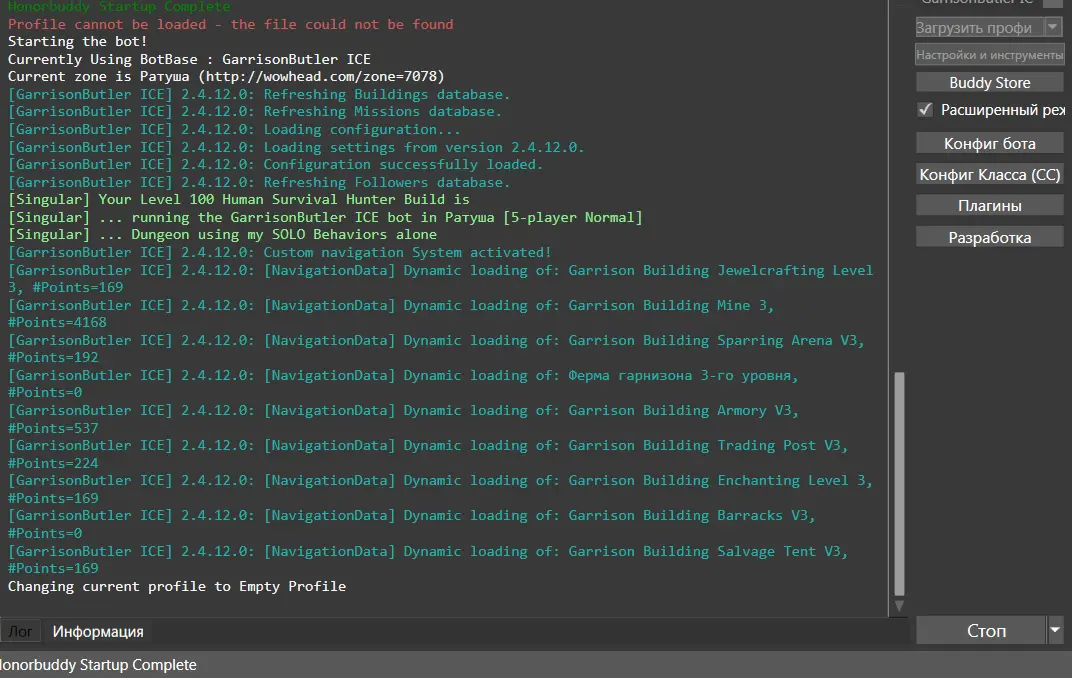Image resolution: width=1072 pixels, height=678 pixels.
Task: Open the Buddy Store
Action: 989,83
